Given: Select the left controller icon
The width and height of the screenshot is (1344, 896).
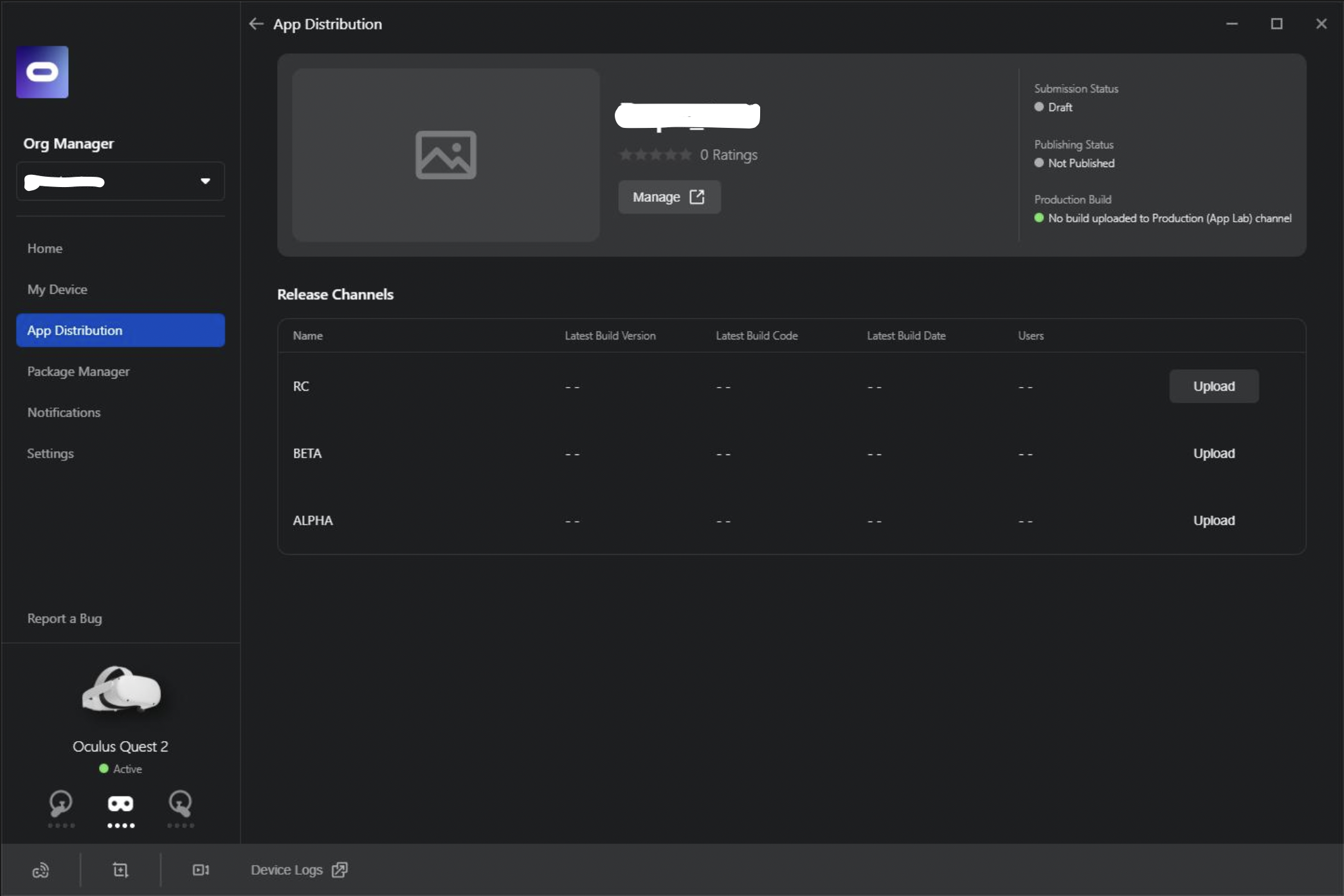Looking at the screenshot, I should [x=61, y=803].
